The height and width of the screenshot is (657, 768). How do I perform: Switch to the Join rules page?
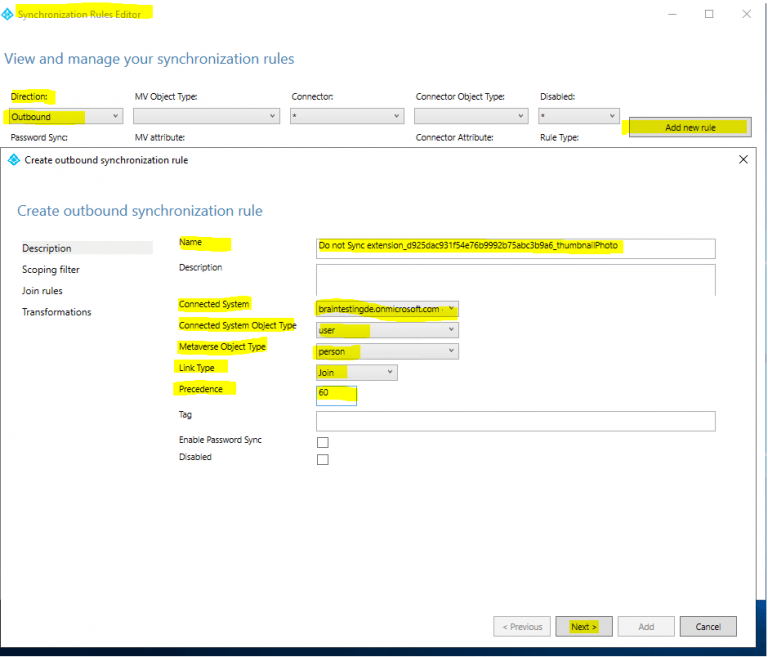pos(43,291)
